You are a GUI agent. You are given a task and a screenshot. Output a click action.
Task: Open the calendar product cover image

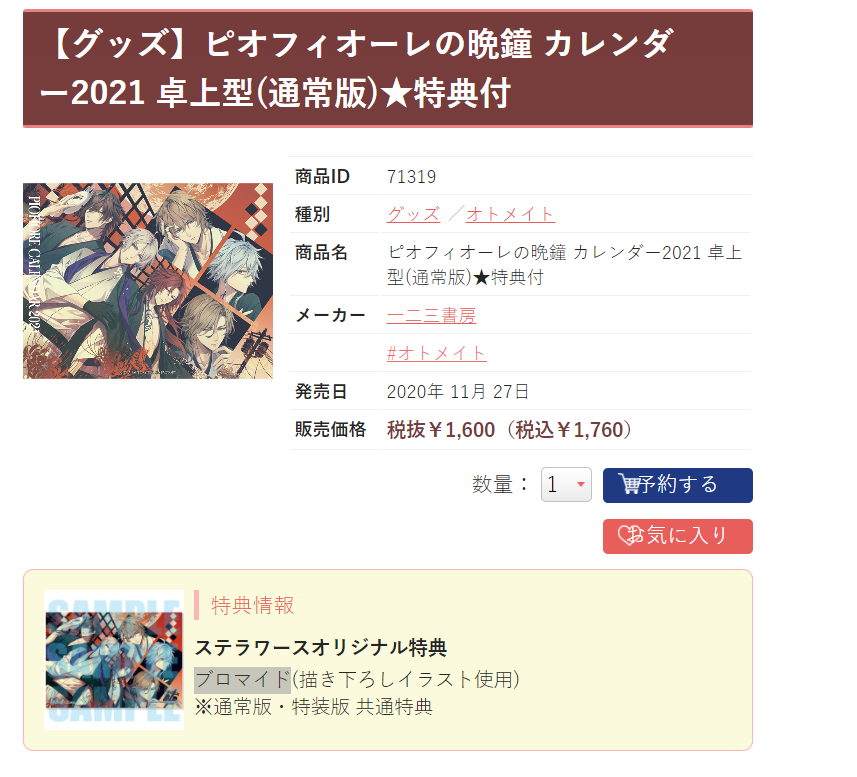[x=148, y=281]
